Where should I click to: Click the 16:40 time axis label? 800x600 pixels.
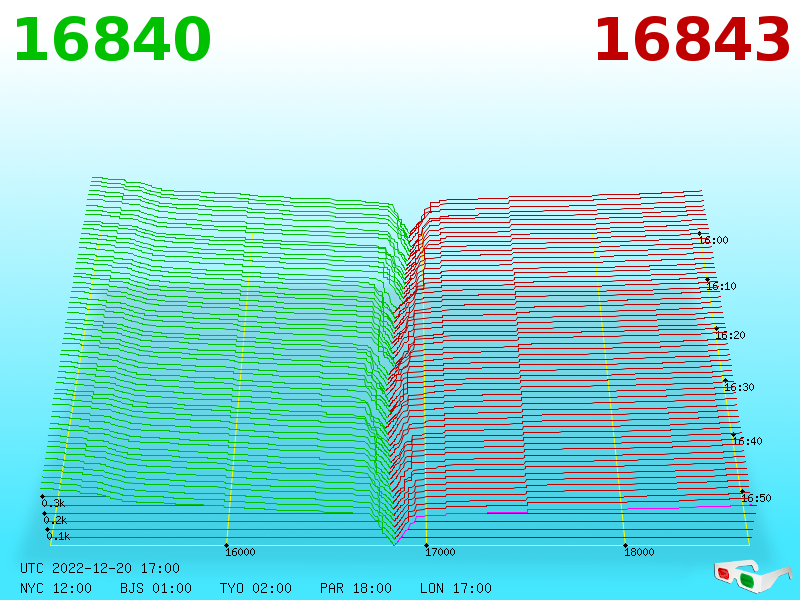click(747, 441)
